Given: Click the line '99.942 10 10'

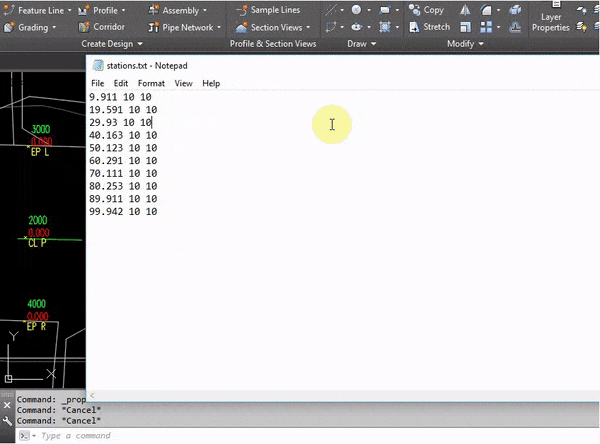Looking at the screenshot, I should coord(123,211).
